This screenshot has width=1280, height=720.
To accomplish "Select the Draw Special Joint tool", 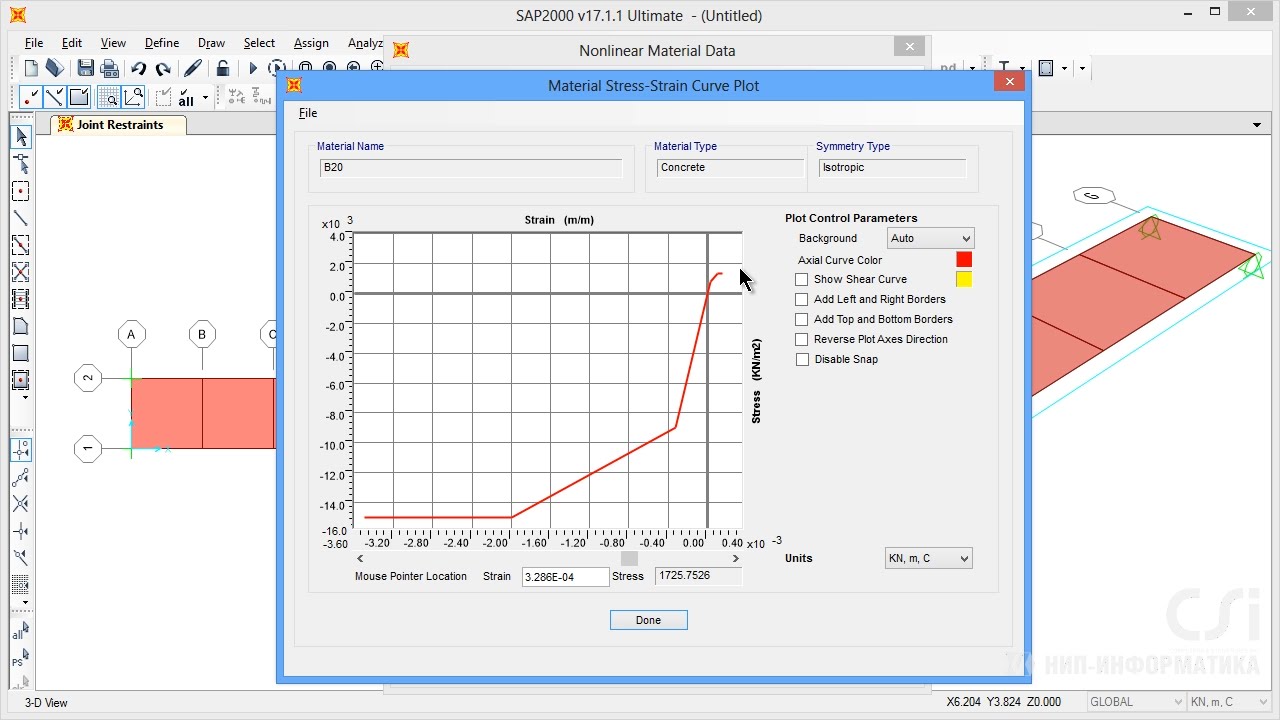I will 21,191.
